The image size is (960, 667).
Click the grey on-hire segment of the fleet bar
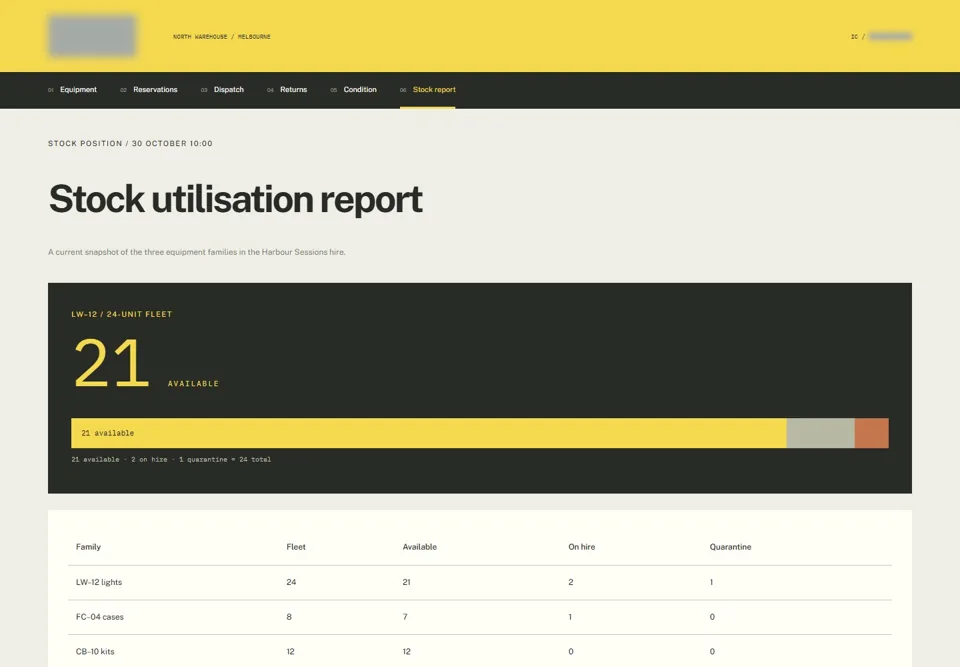(820, 433)
